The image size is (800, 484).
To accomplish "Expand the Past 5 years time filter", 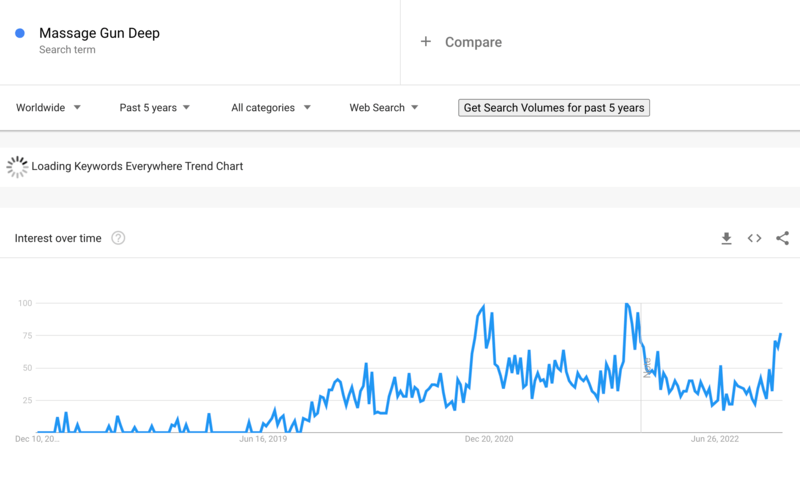I will tap(154, 108).
